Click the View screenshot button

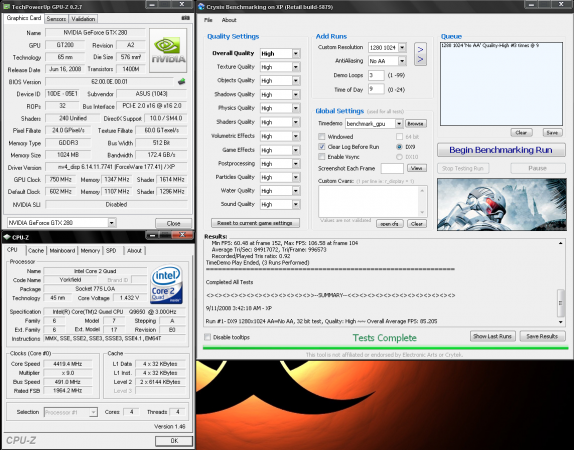click(x=417, y=168)
